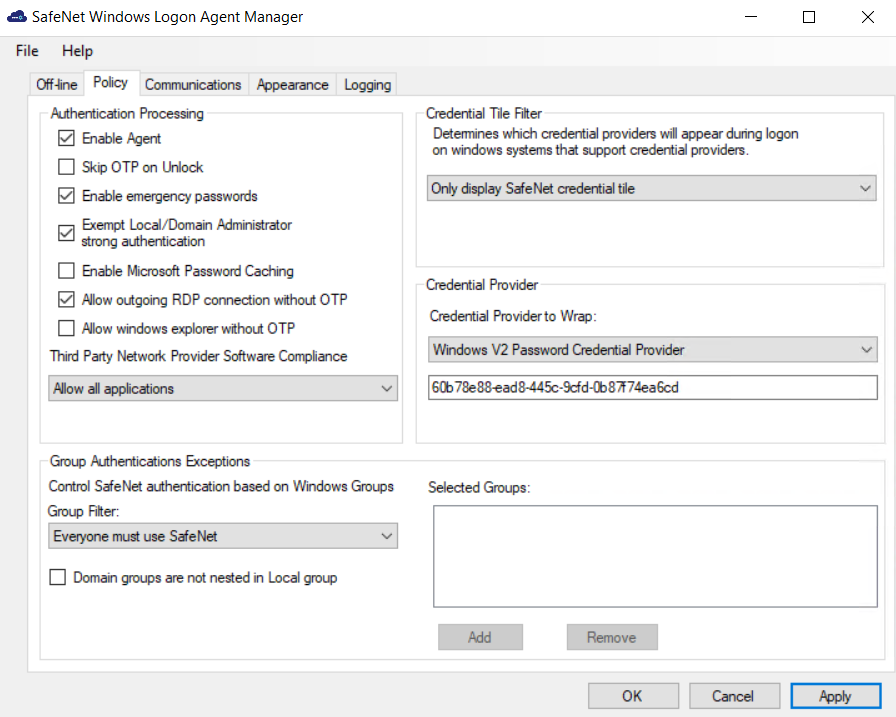The height and width of the screenshot is (717, 896).
Task: Click the Remove group button
Action: [x=612, y=637]
